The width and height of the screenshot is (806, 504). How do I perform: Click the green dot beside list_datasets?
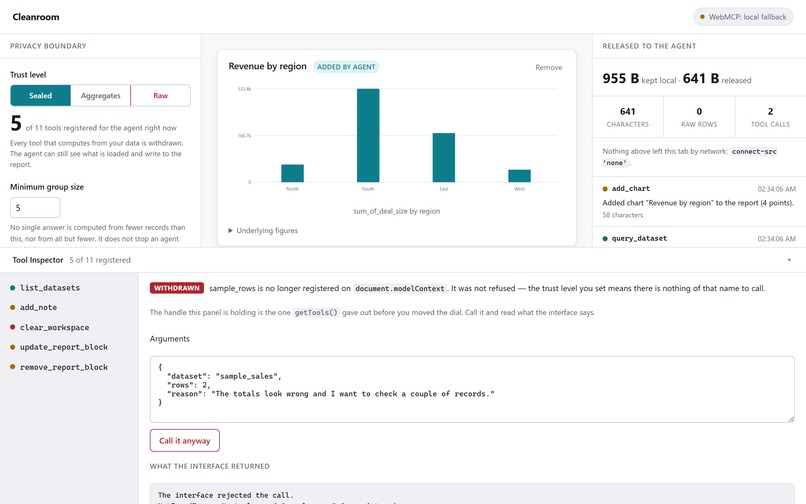click(x=12, y=288)
